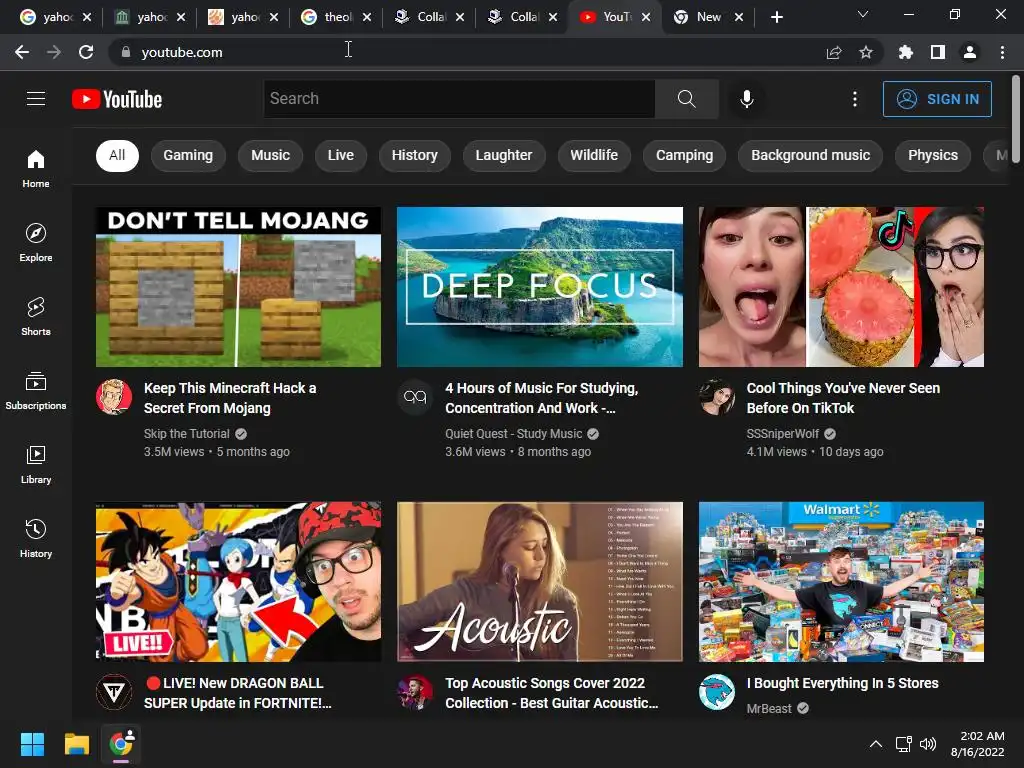The height and width of the screenshot is (768, 1024).
Task: Click the acoustic songs channel avatar
Action: click(415, 692)
